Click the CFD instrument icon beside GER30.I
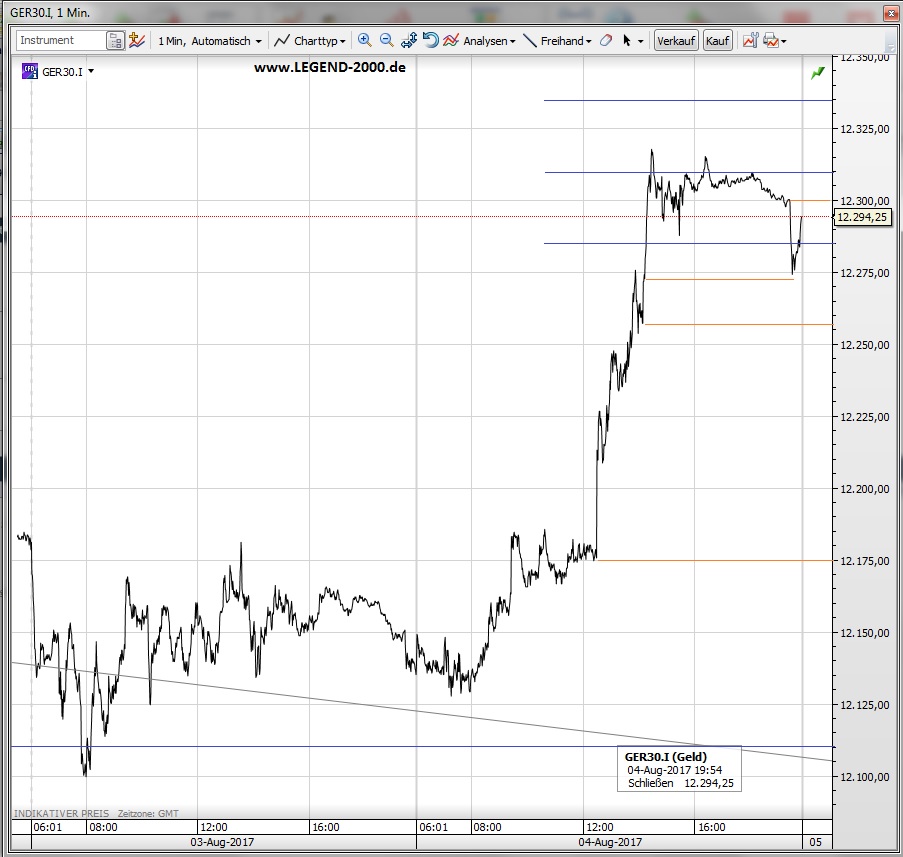Viewport: 903px width, 857px height. coord(29,71)
